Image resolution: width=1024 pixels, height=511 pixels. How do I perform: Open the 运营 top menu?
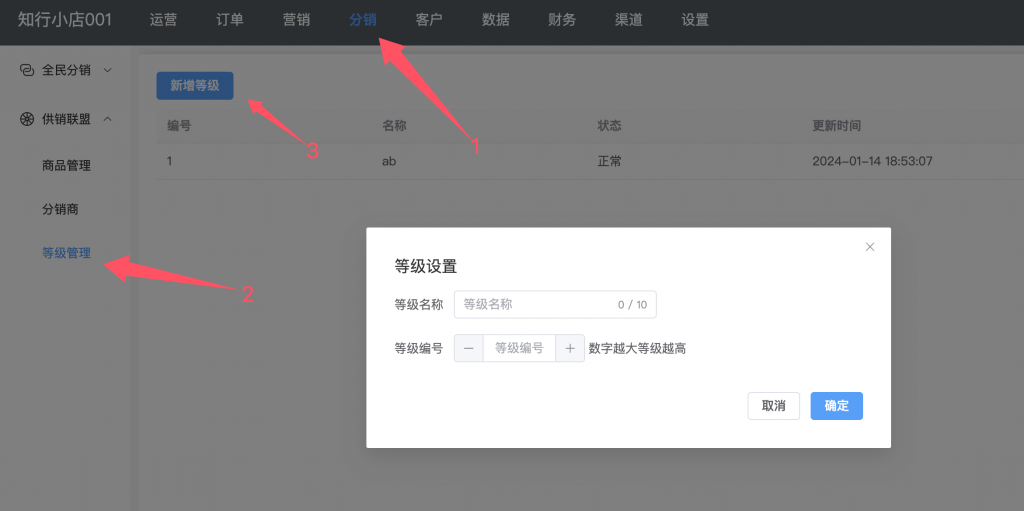(x=163, y=20)
